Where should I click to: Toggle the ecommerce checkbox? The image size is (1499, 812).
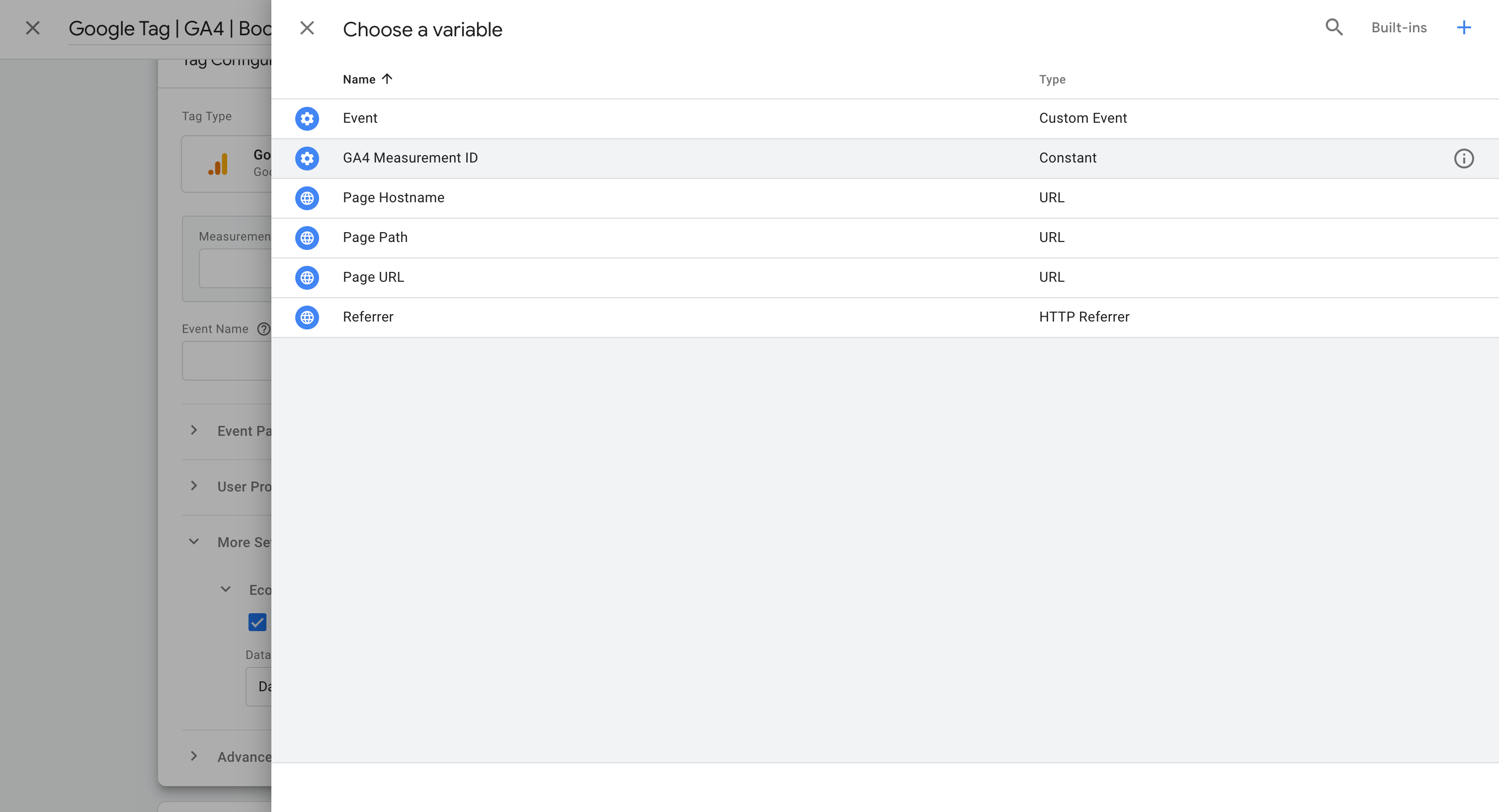[x=257, y=622]
